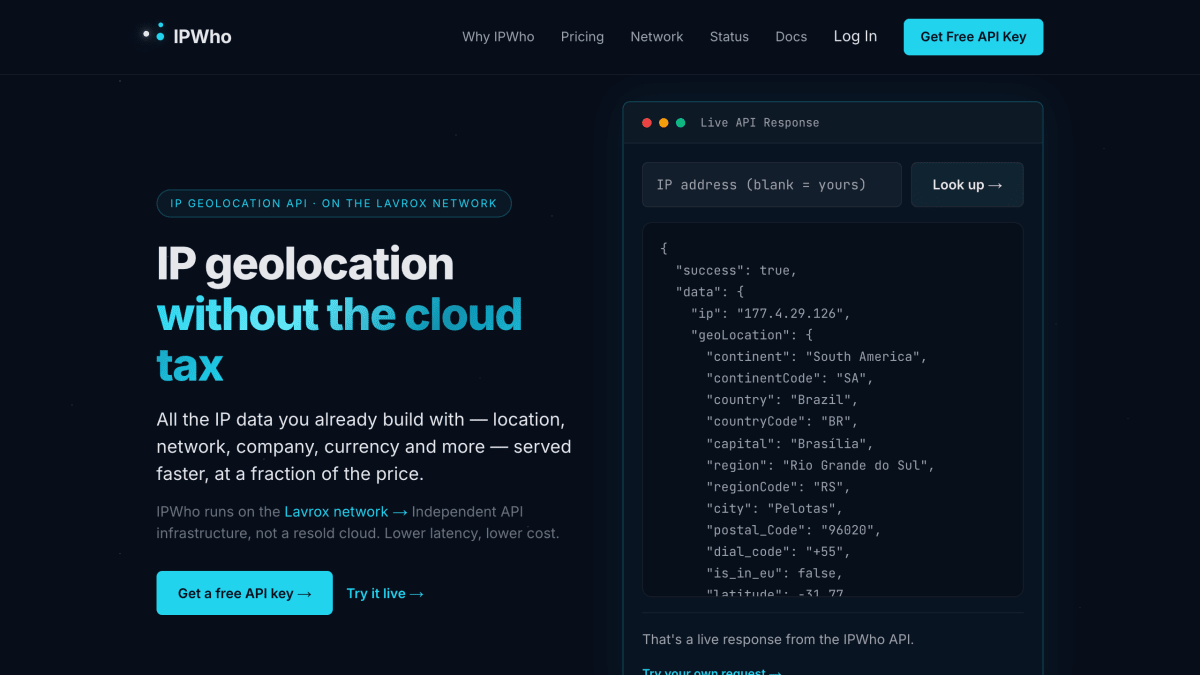Click the "continentCode": "SA" line
This screenshot has width=1200, height=675.
[790, 378]
